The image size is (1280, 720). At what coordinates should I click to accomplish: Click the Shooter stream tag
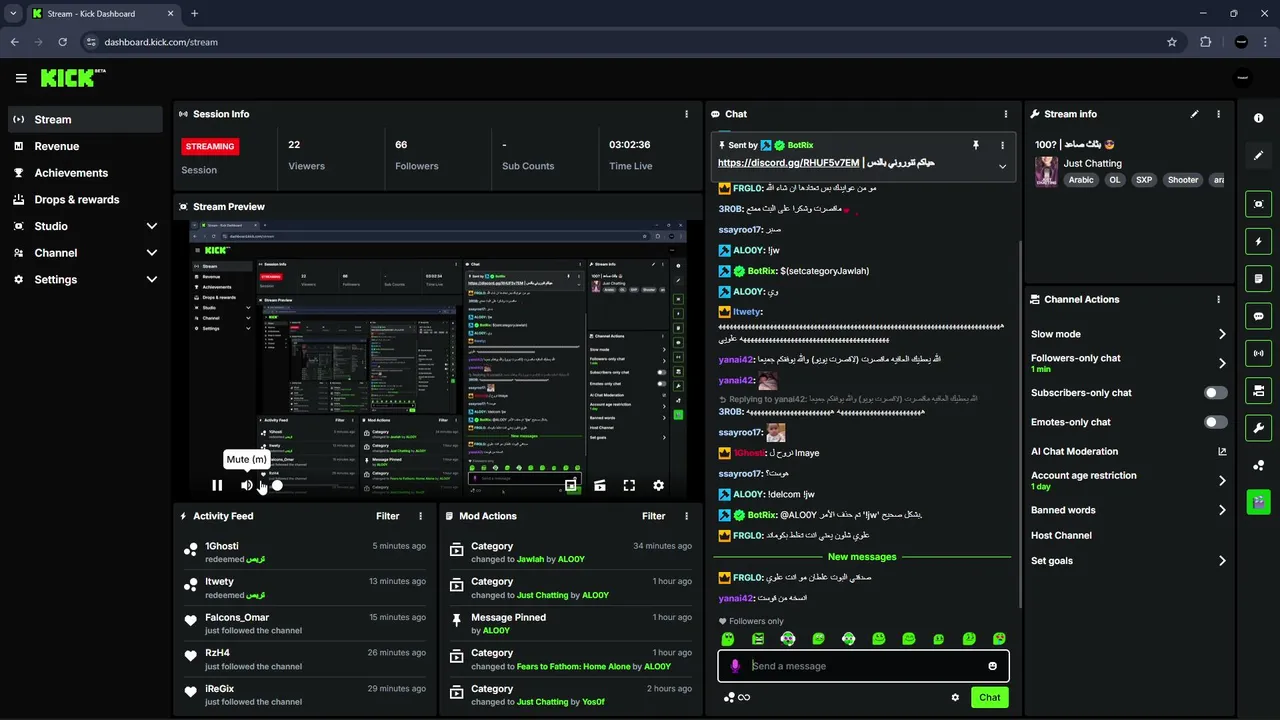point(1183,180)
